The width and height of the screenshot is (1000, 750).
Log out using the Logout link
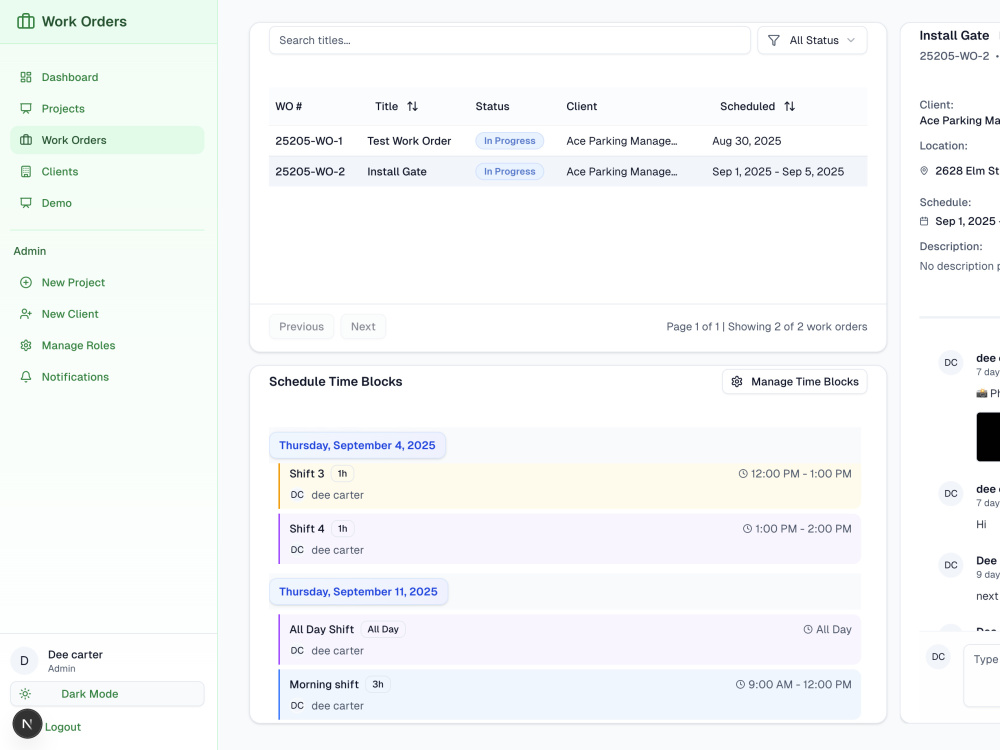tap(62, 727)
